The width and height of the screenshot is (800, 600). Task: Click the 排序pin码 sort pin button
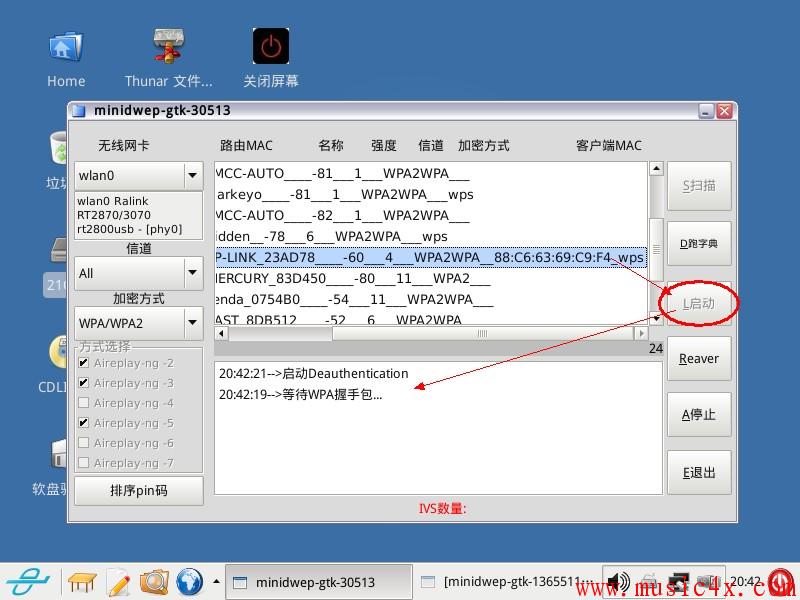pos(139,491)
